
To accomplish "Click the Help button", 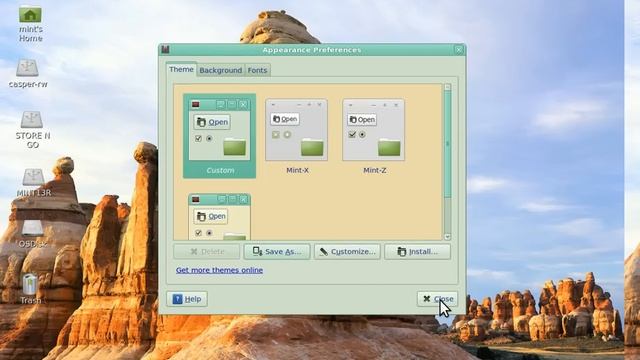I will [187, 299].
